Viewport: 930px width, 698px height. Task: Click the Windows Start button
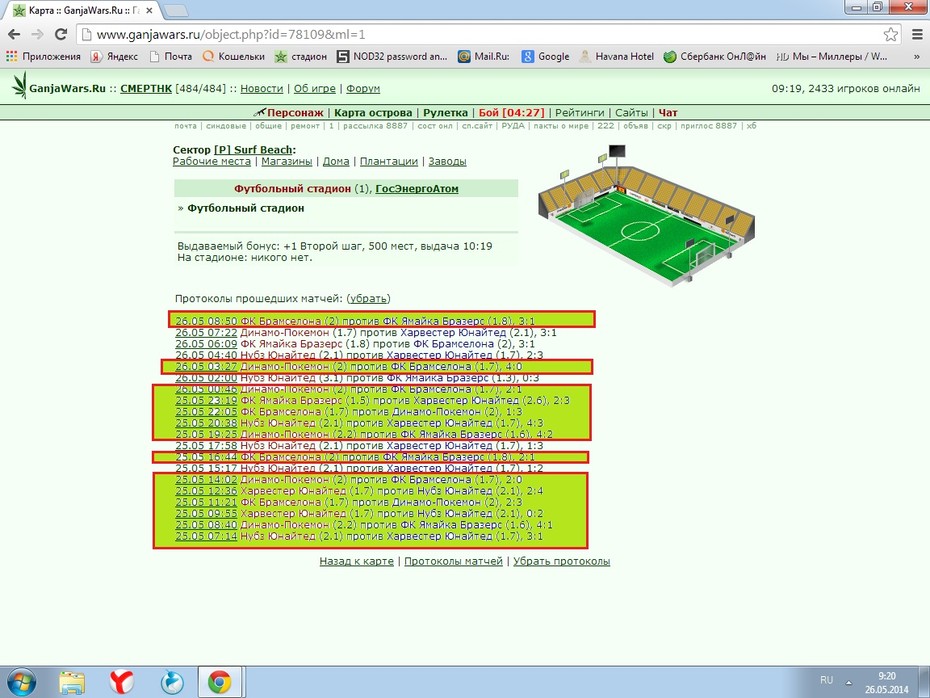pyautogui.click(x=21, y=682)
